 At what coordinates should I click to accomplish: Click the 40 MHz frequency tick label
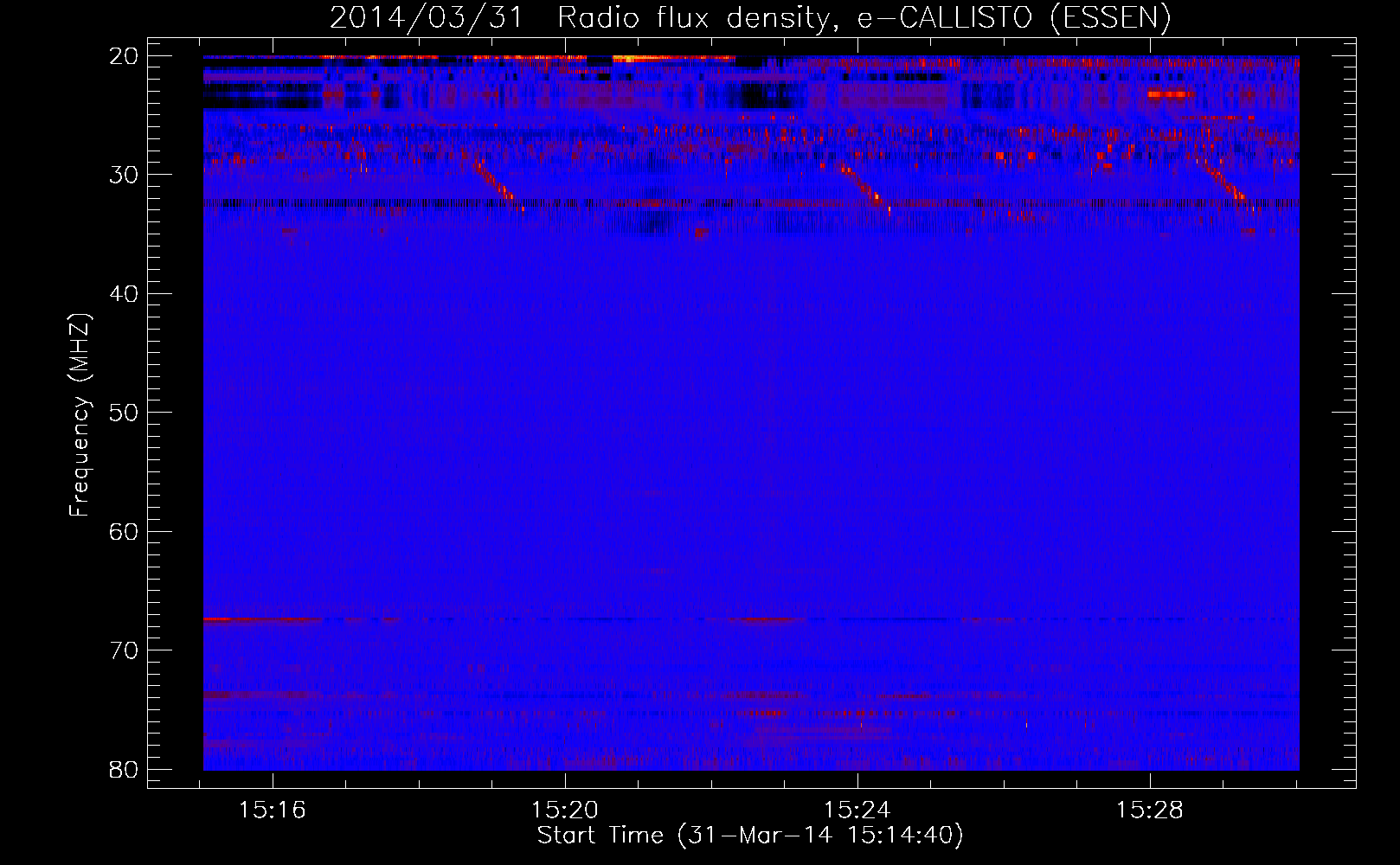124,294
